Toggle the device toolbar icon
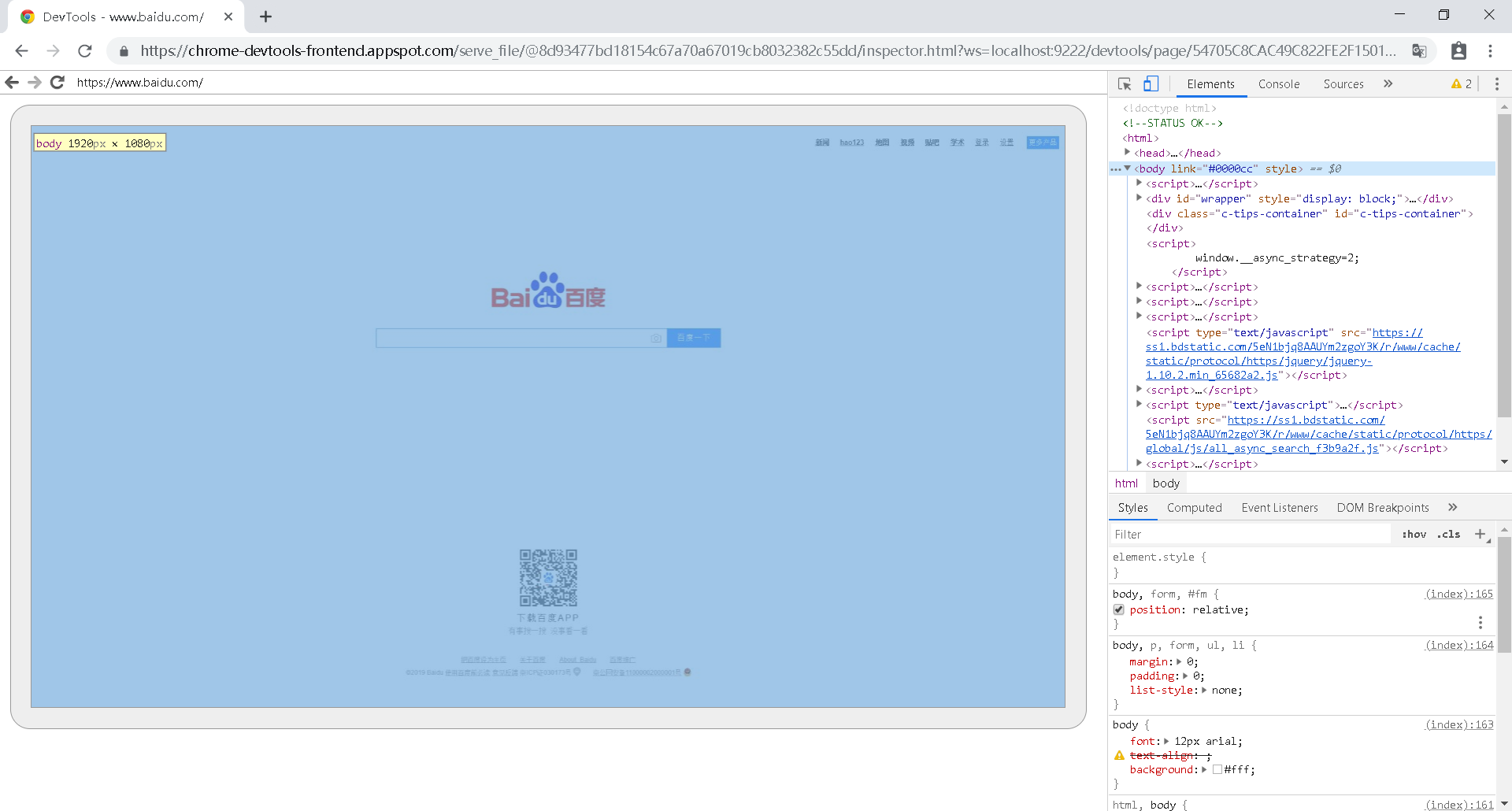 click(1151, 84)
